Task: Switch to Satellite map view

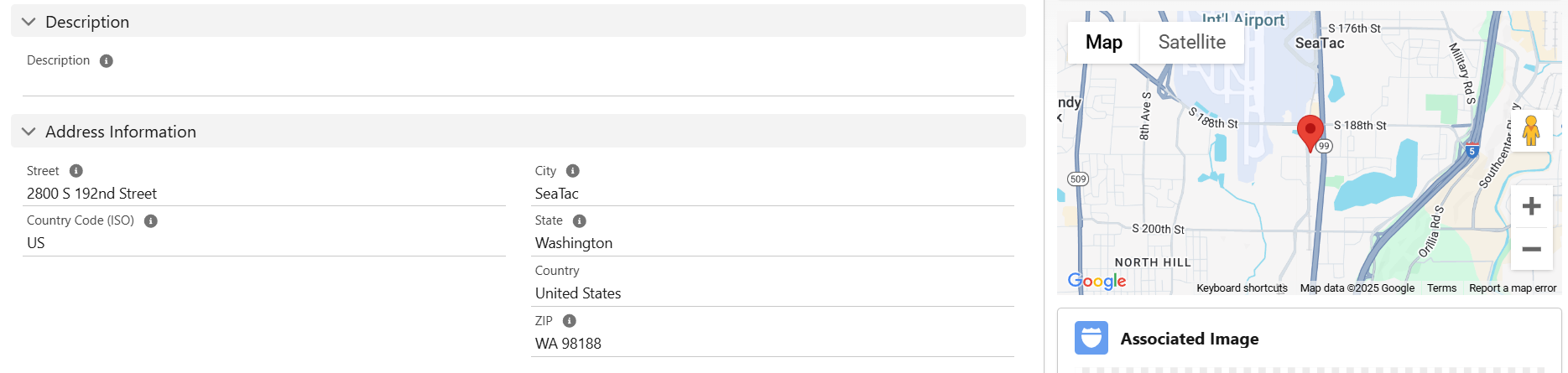Action: point(1191,42)
